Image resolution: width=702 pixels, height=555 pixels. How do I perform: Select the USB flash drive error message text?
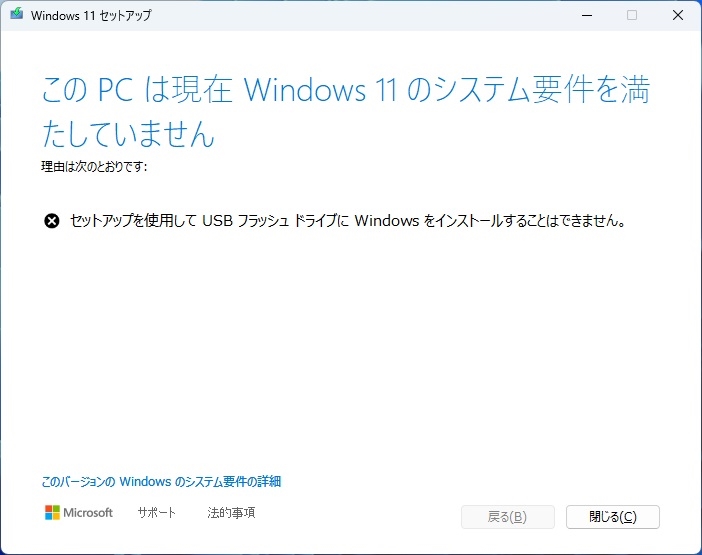click(347, 221)
